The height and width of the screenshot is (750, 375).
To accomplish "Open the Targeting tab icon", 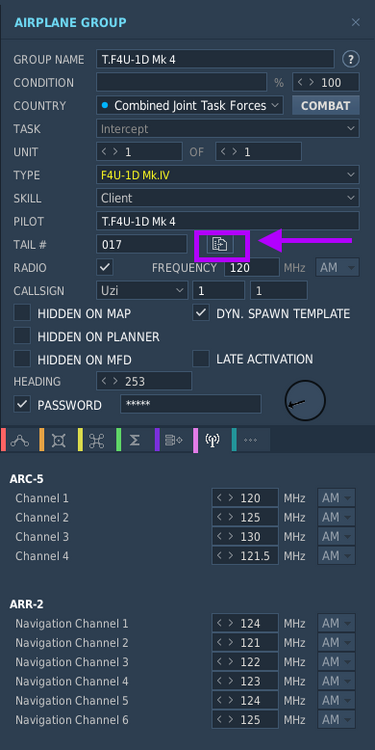I will 59,440.
